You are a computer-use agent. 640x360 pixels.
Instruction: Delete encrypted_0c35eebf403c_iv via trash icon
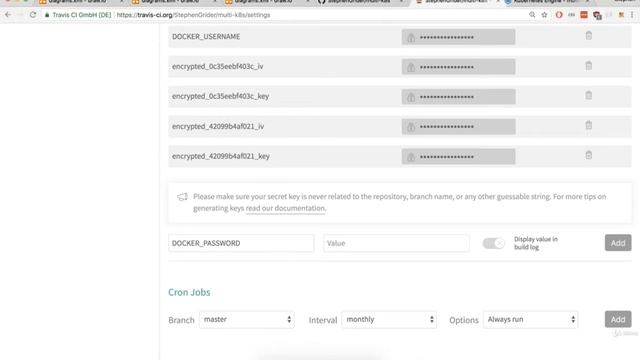coord(589,65)
